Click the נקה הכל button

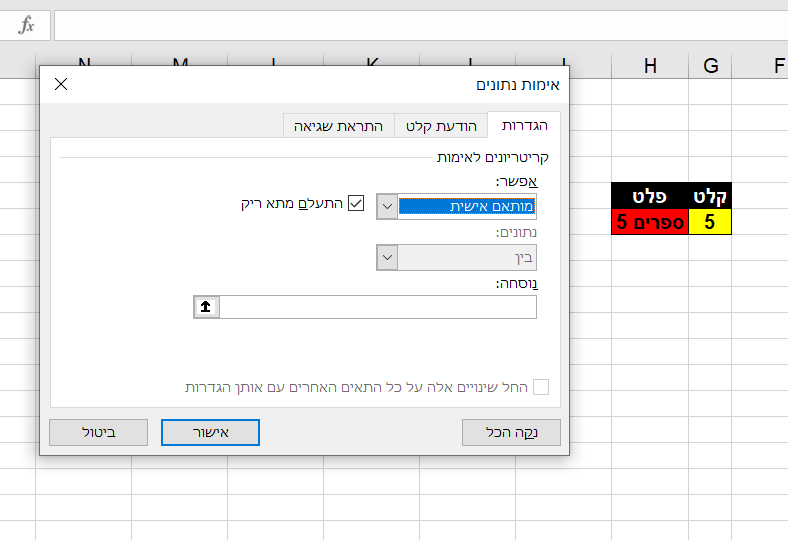click(x=511, y=433)
